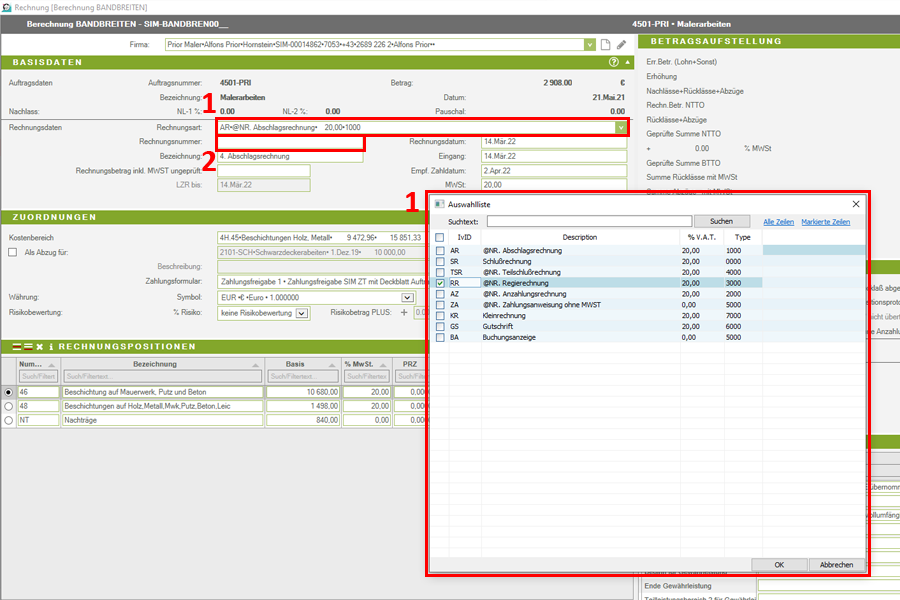The image size is (900, 600).
Task: Open the help icon in Basisdaten header
Action: tap(614, 62)
